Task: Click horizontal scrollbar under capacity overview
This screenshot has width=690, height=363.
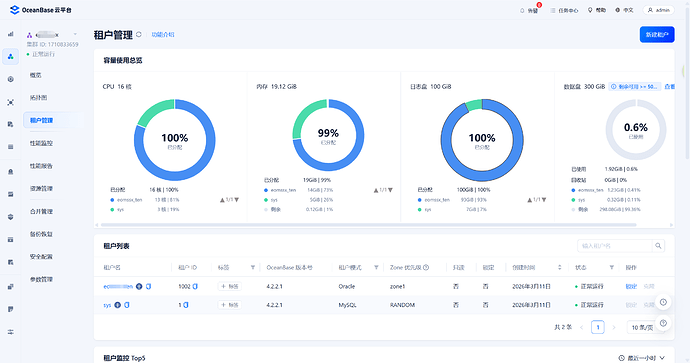Action: click(x=368, y=225)
